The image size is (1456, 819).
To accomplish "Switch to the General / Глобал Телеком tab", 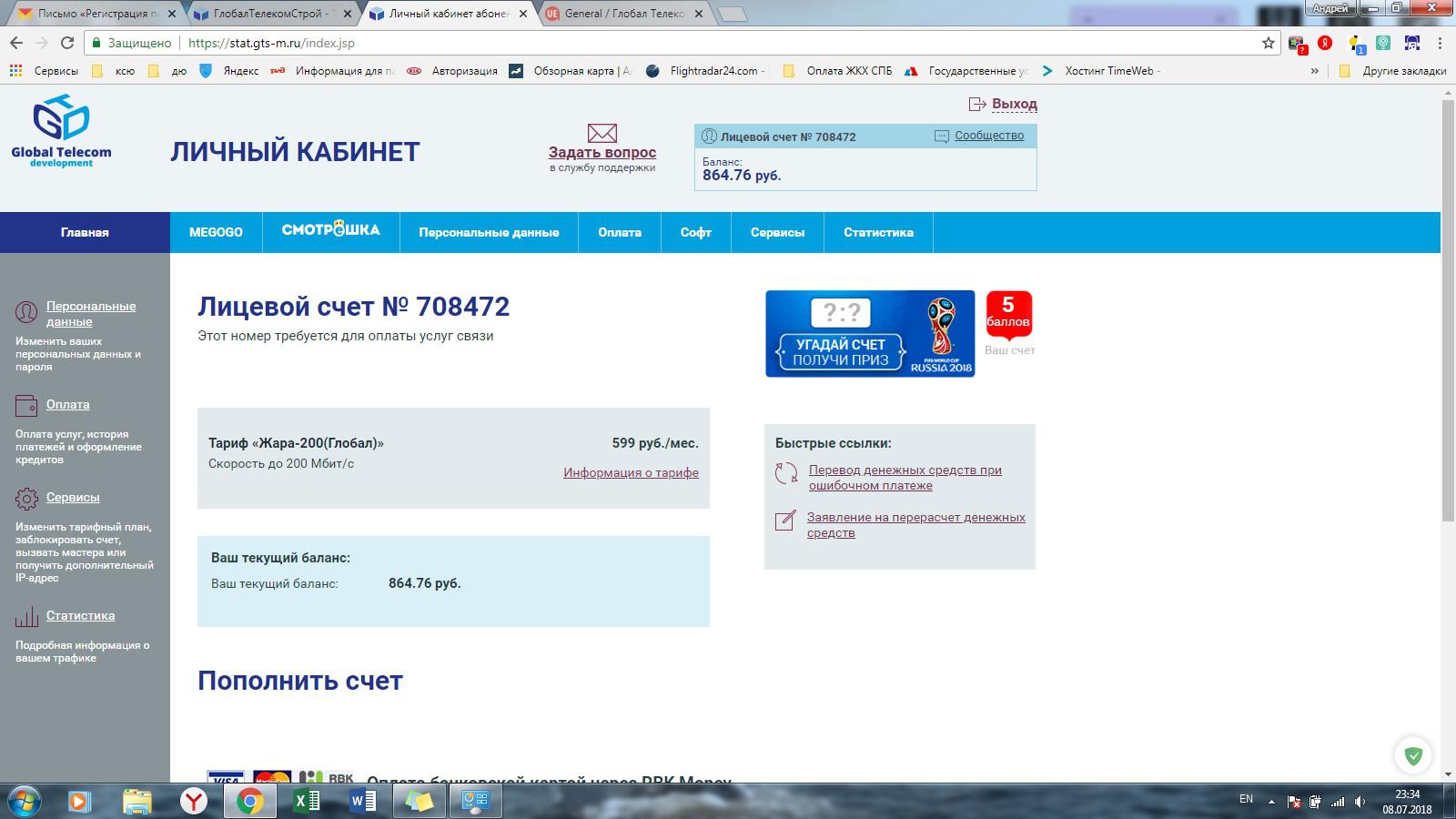I will (x=624, y=14).
